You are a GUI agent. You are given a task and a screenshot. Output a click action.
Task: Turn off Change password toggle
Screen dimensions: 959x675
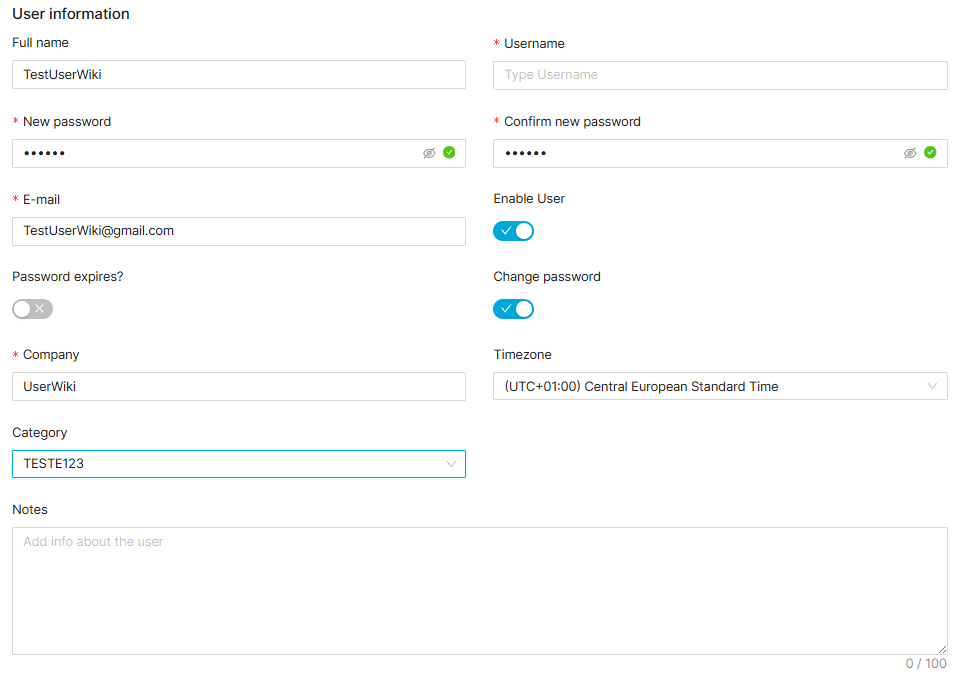pyautogui.click(x=513, y=309)
